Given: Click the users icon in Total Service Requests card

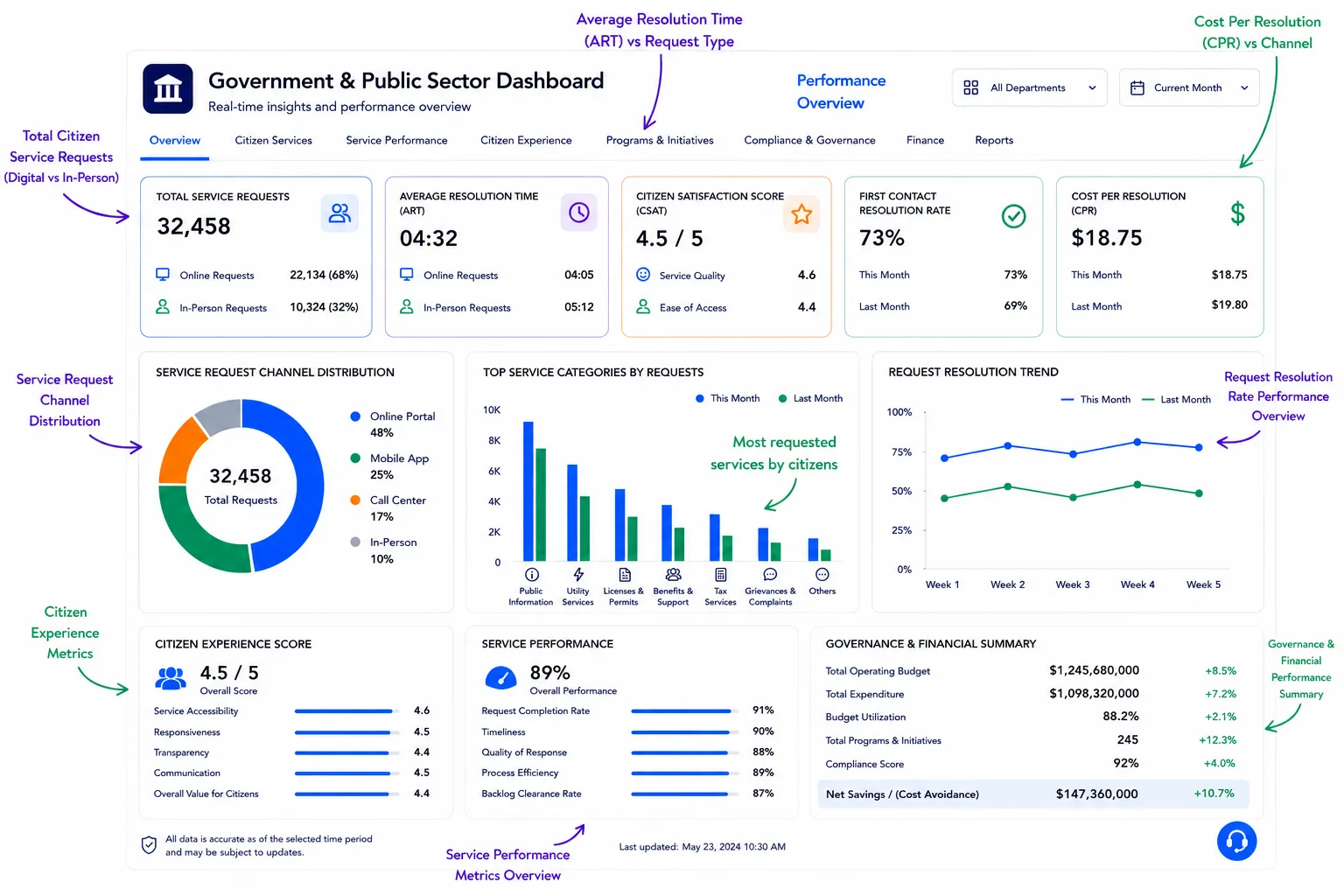Looking at the screenshot, I should (339, 213).
